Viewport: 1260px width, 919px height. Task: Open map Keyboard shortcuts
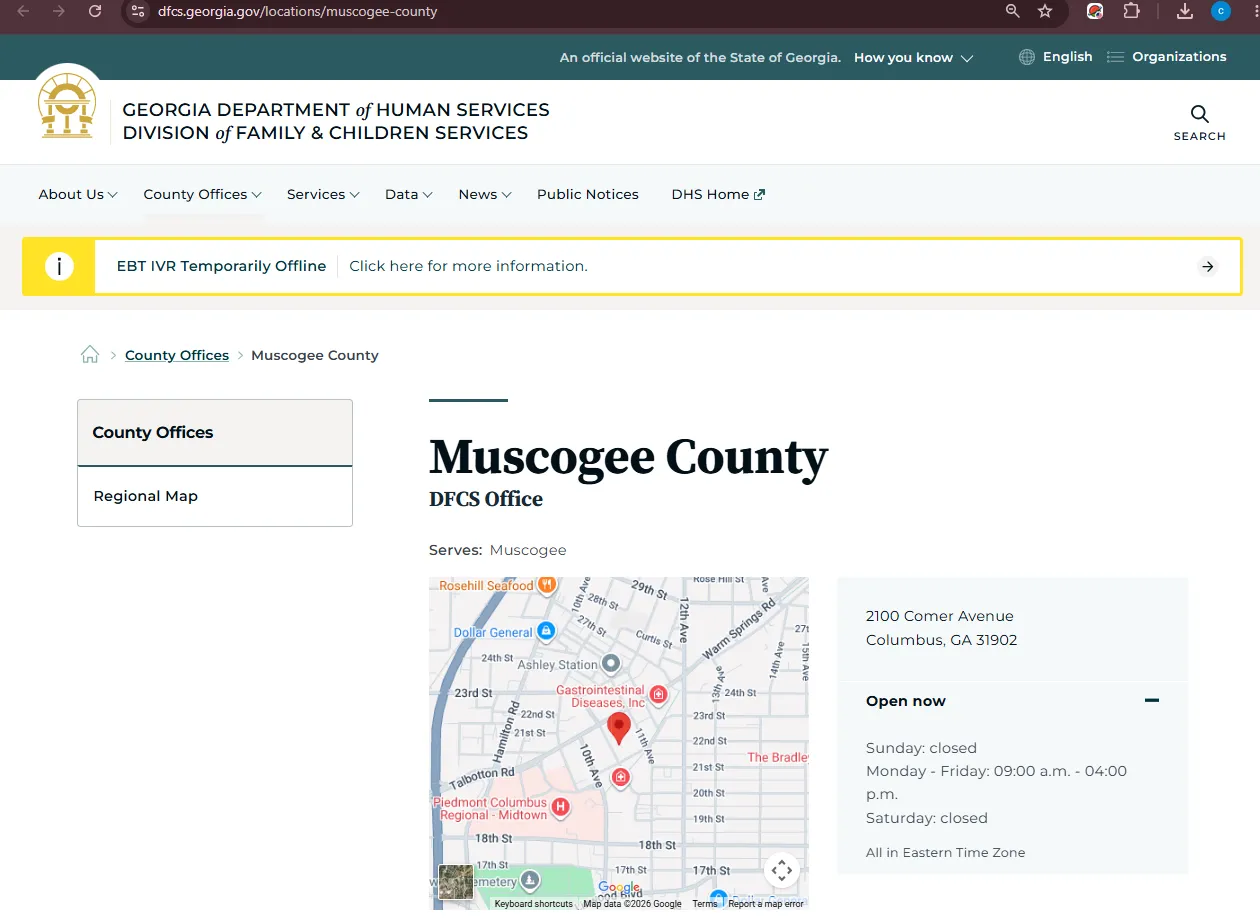click(534, 904)
